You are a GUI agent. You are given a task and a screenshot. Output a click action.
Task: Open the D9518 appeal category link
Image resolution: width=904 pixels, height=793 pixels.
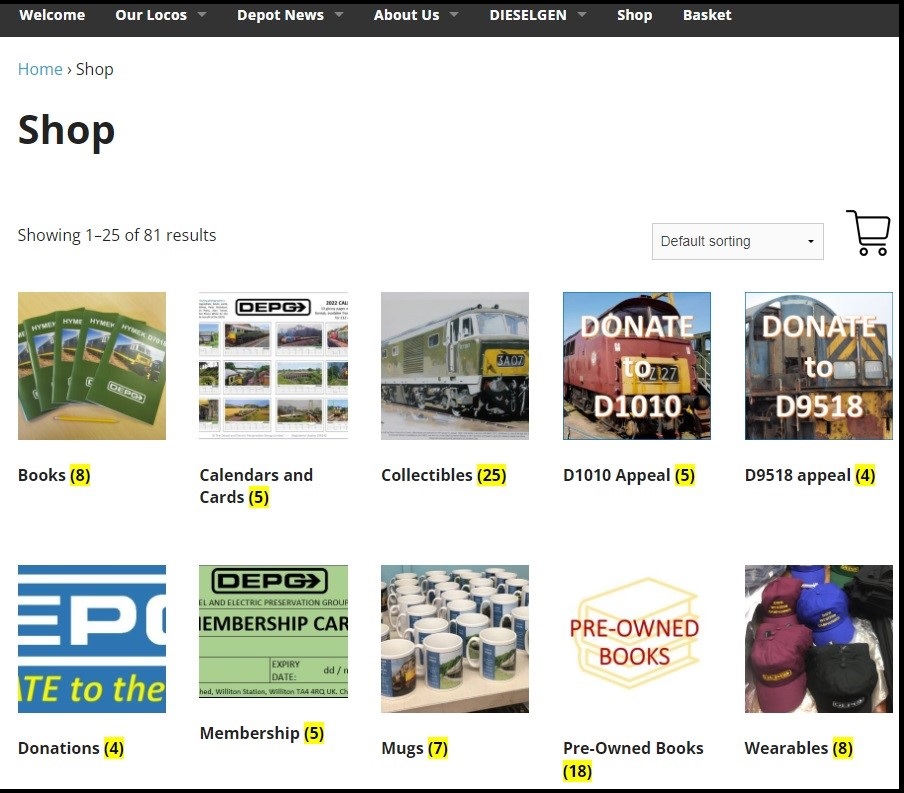point(810,475)
